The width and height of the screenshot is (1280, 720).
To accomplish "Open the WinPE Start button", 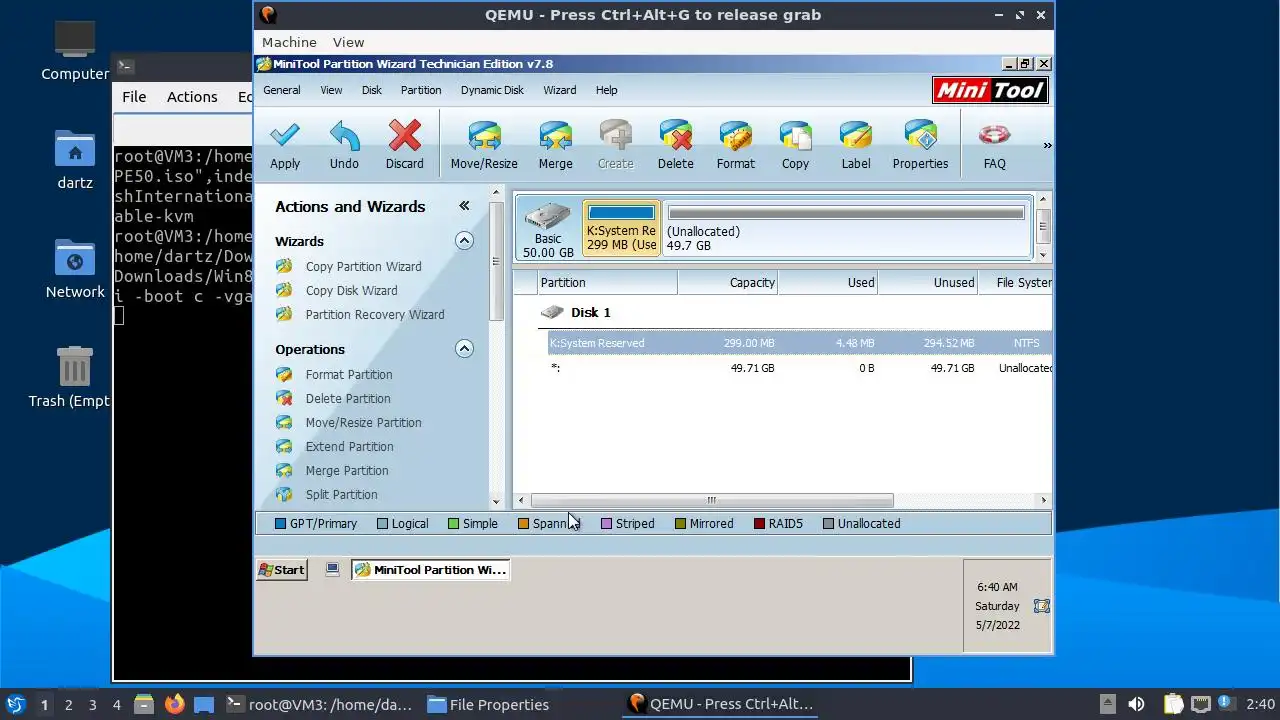I will point(282,570).
